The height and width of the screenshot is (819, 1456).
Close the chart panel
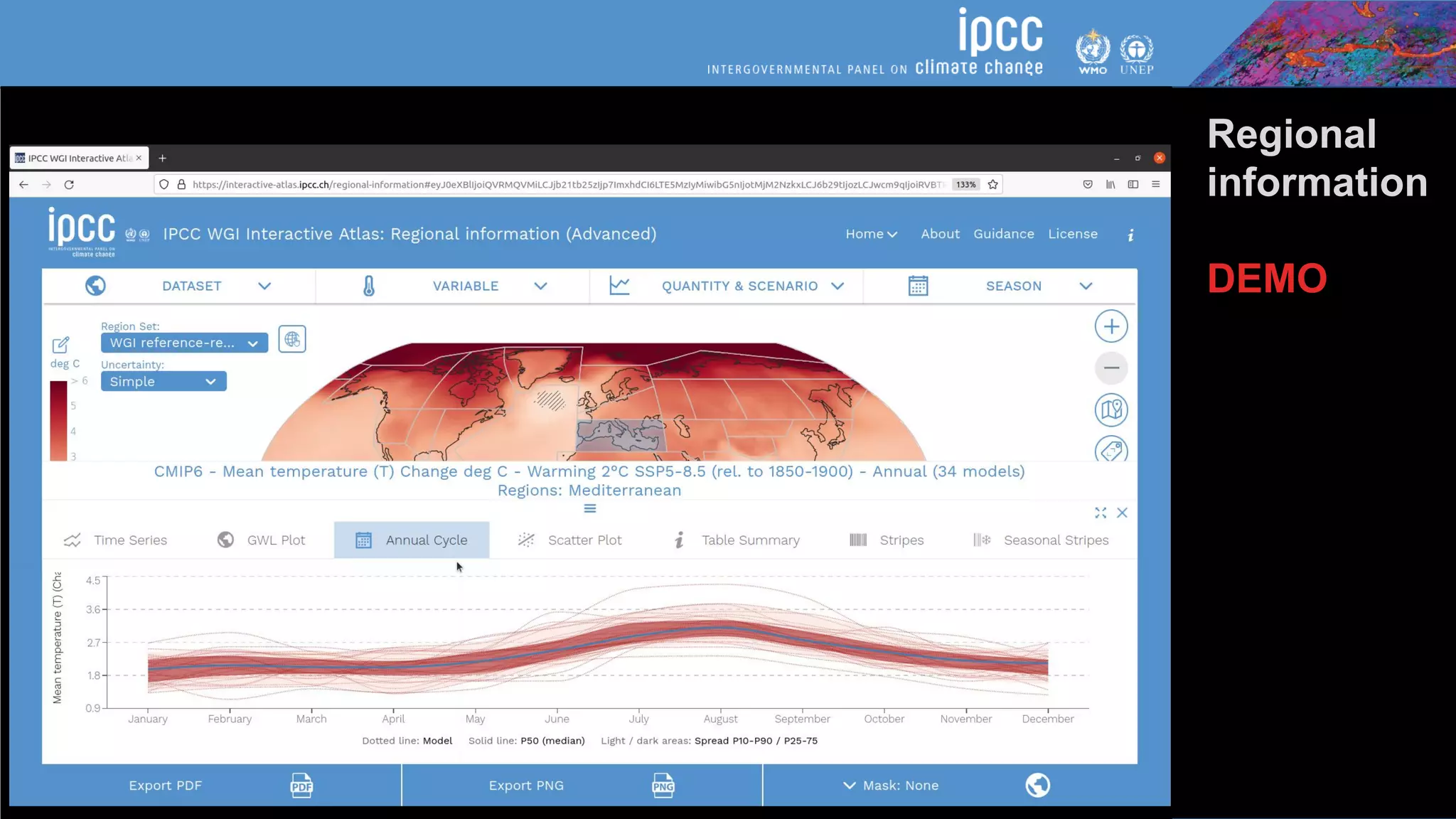point(1122,513)
